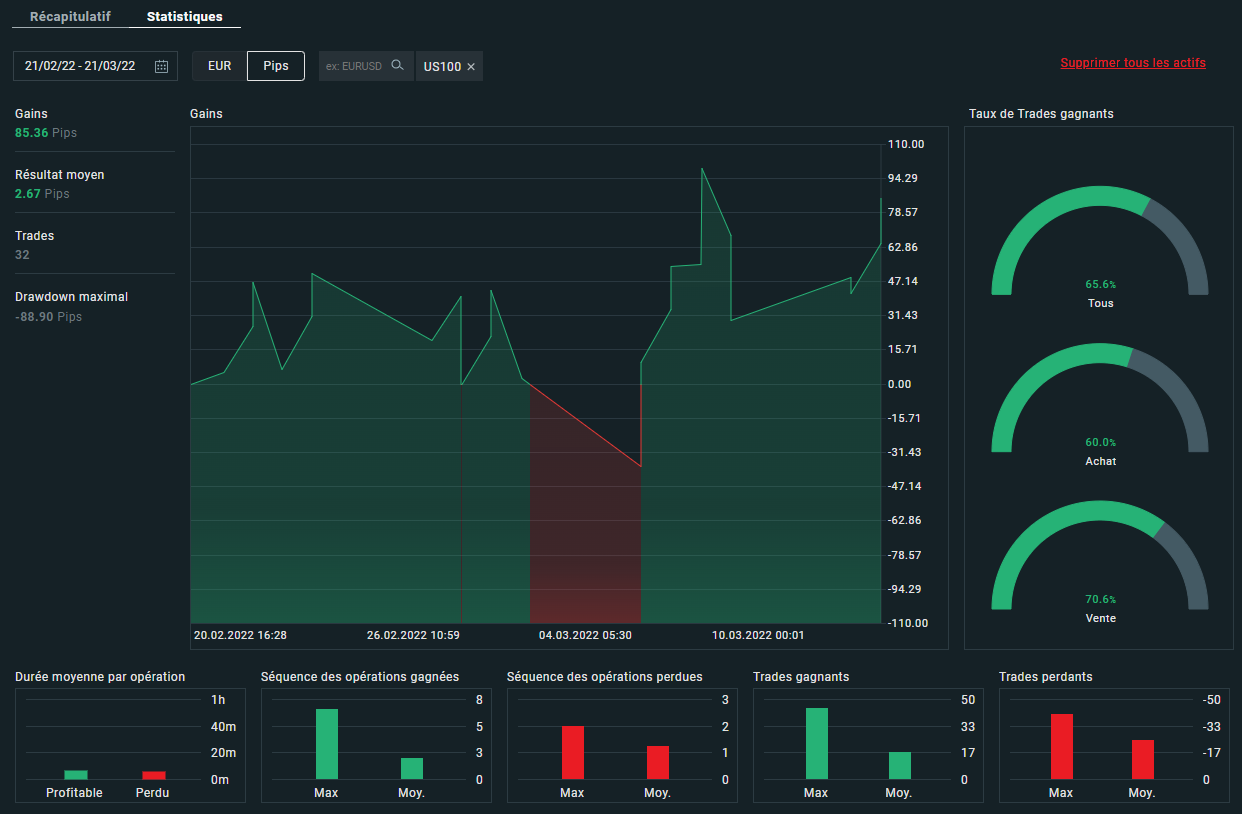Image resolution: width=1242 pixels, height=814 pixels.
Task: Click the magnifier search icon
Action: point(397,66)
